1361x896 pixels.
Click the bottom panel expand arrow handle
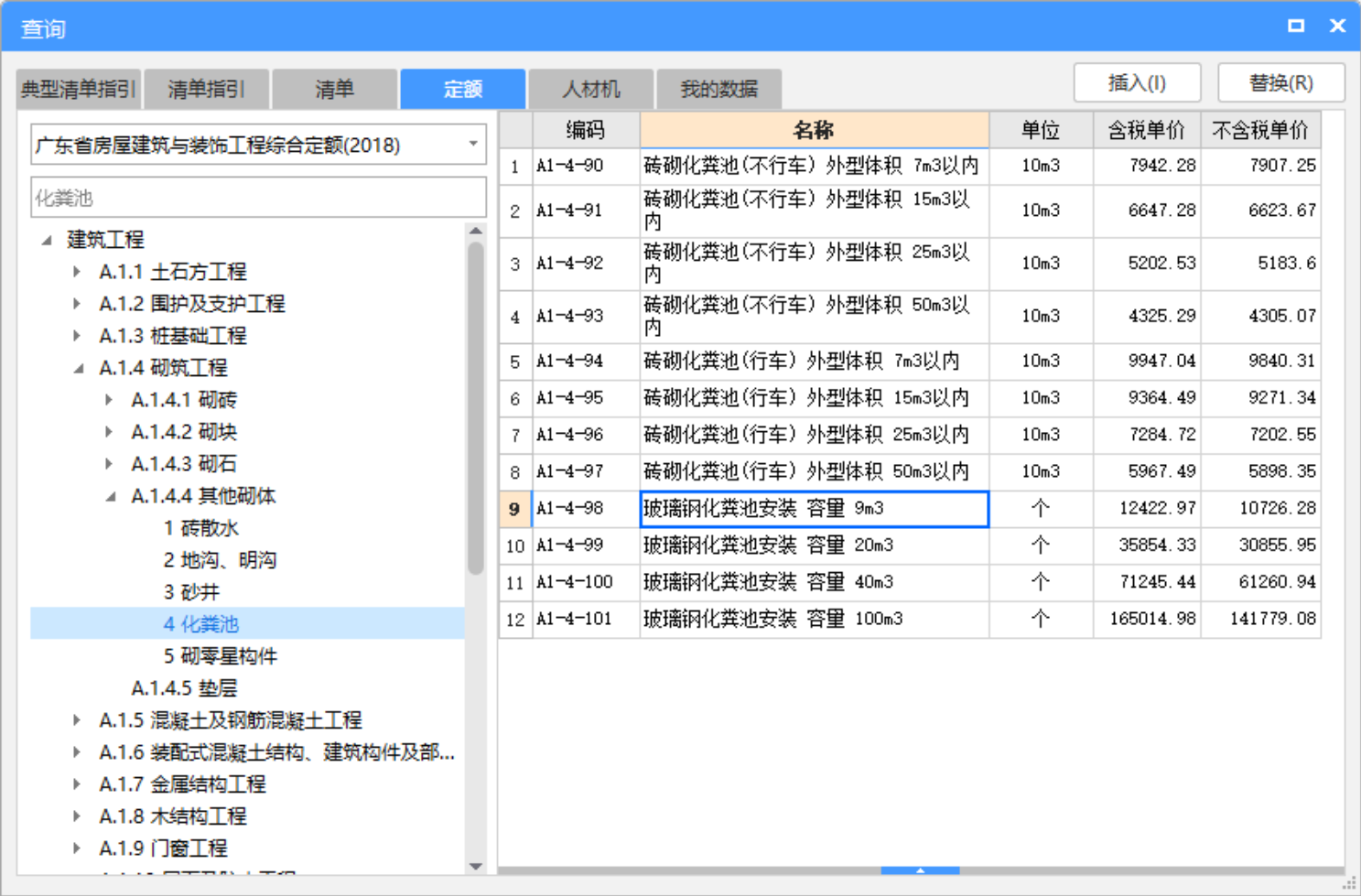920,870
